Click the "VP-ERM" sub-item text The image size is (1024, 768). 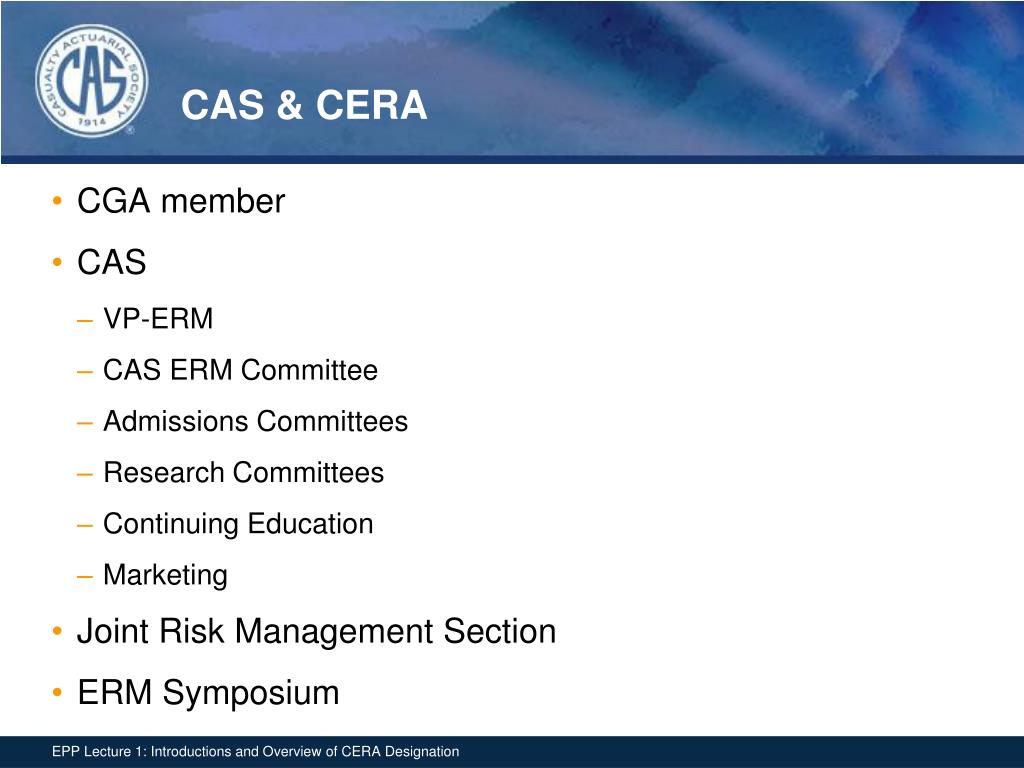click(x=158, y=319)
